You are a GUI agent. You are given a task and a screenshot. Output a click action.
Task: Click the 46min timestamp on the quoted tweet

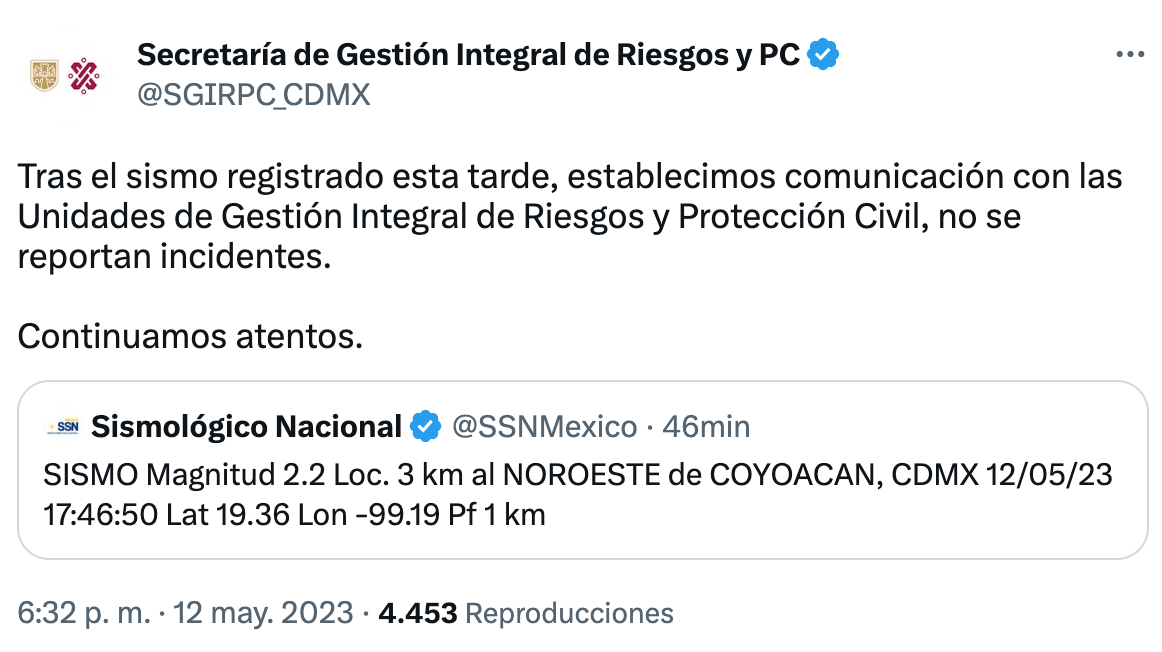(x=706, y=428)
